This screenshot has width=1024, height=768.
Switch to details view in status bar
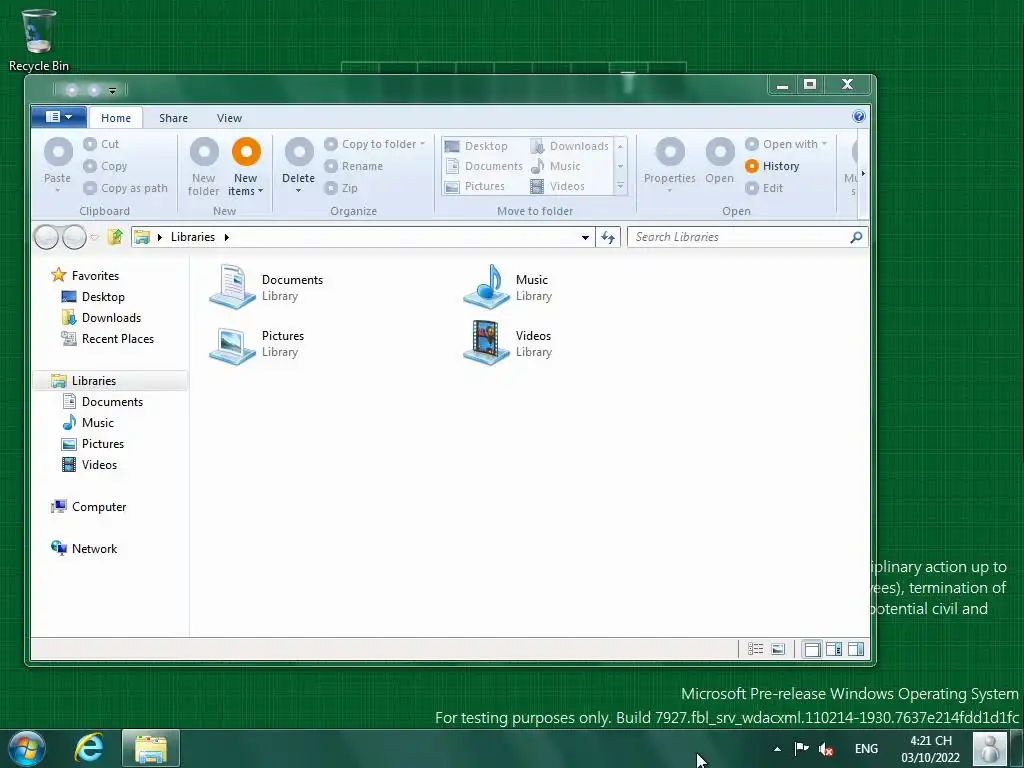click(x=756, y=648)
